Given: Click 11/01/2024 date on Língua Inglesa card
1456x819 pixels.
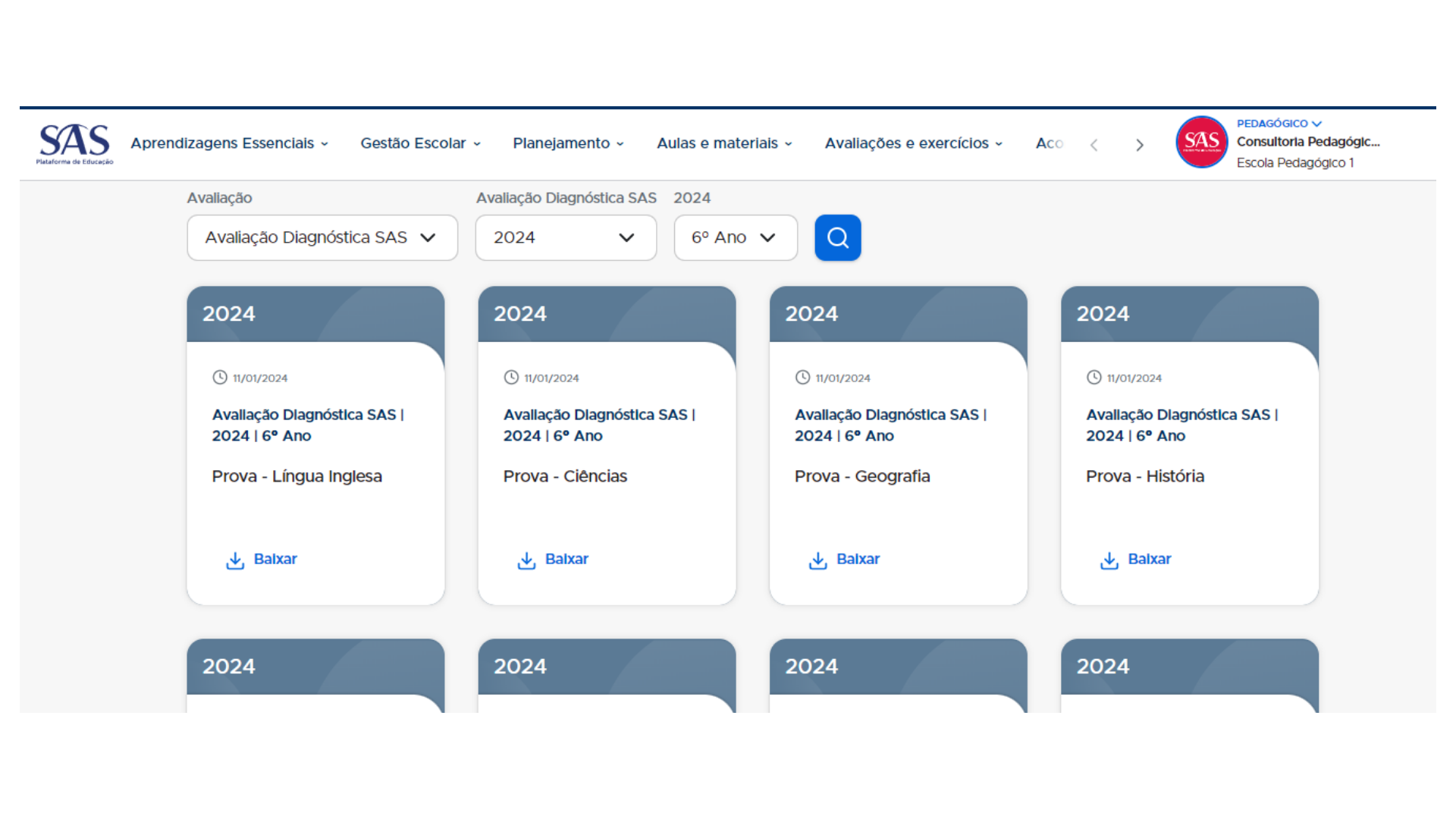Looking at the screenshot, I should click(260, 378).
